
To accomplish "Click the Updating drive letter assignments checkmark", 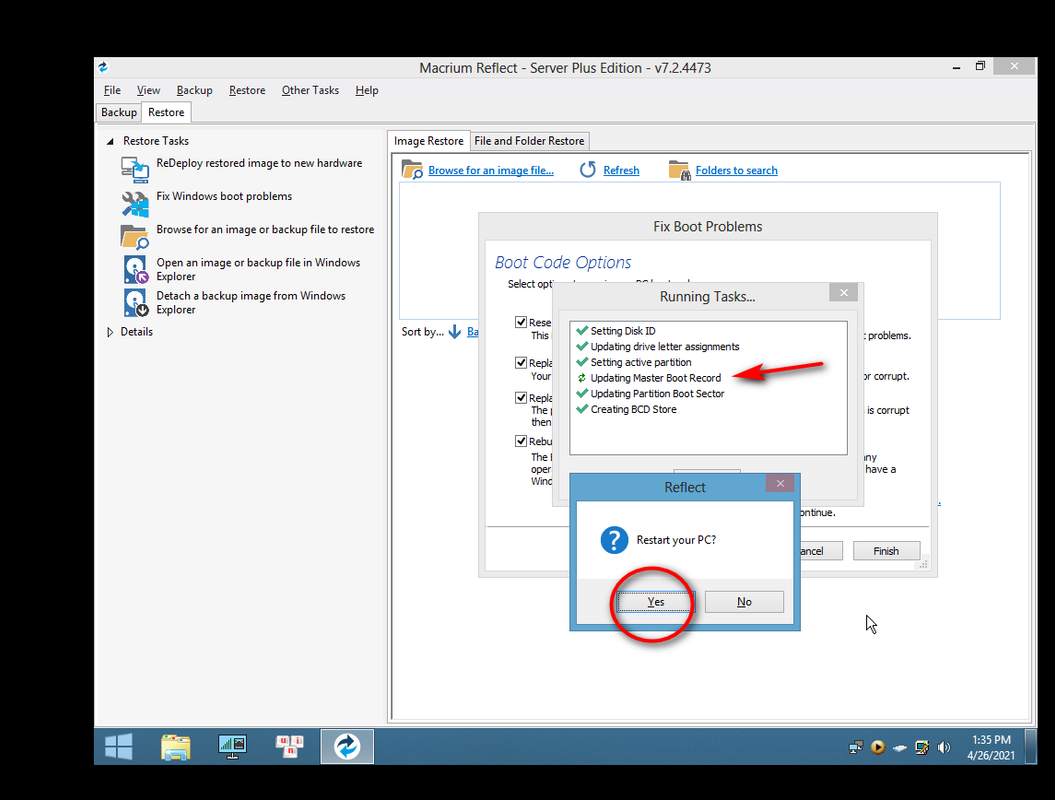I will tap(582, 346).
